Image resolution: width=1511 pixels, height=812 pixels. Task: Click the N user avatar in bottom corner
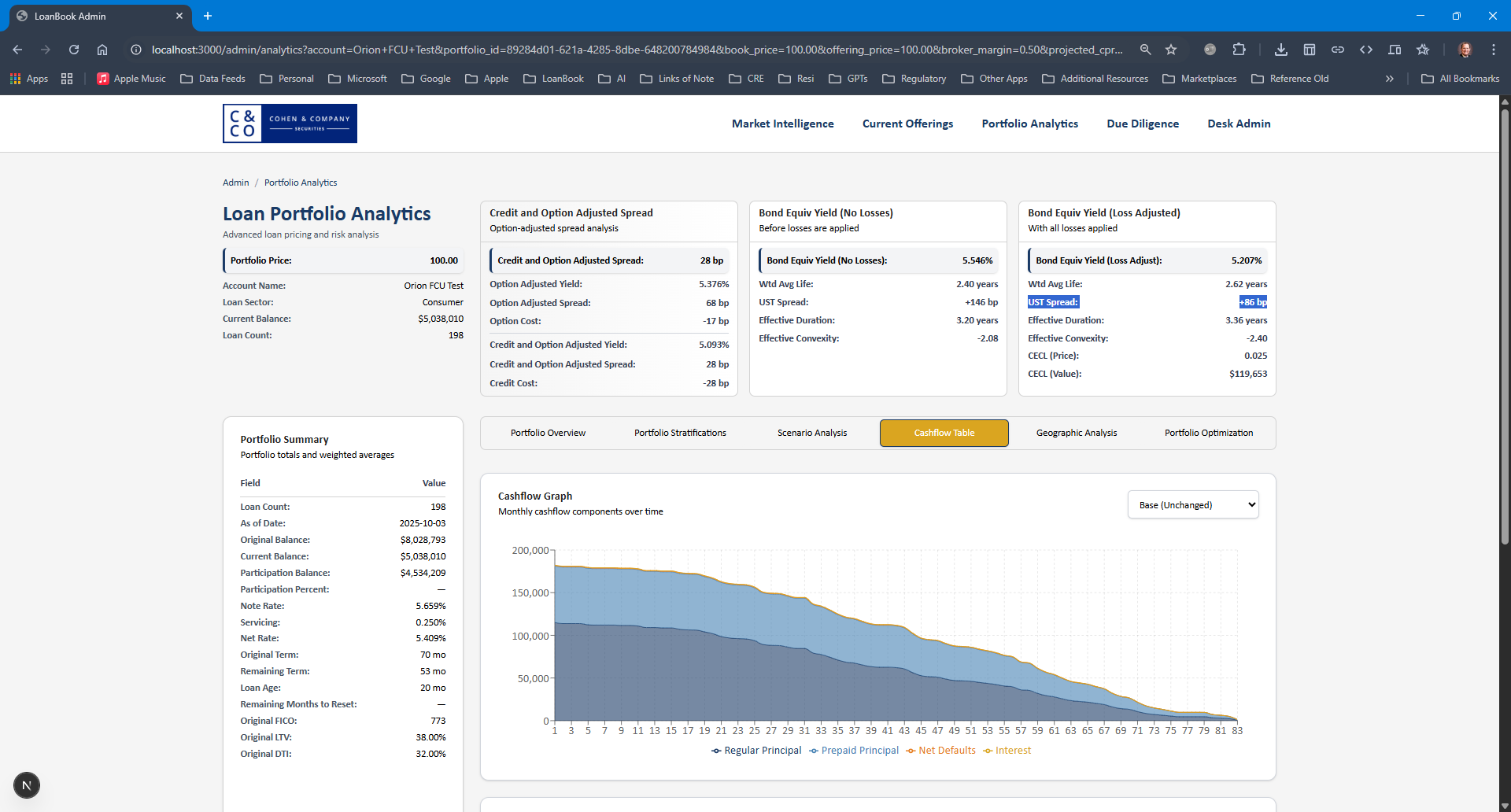27,784
